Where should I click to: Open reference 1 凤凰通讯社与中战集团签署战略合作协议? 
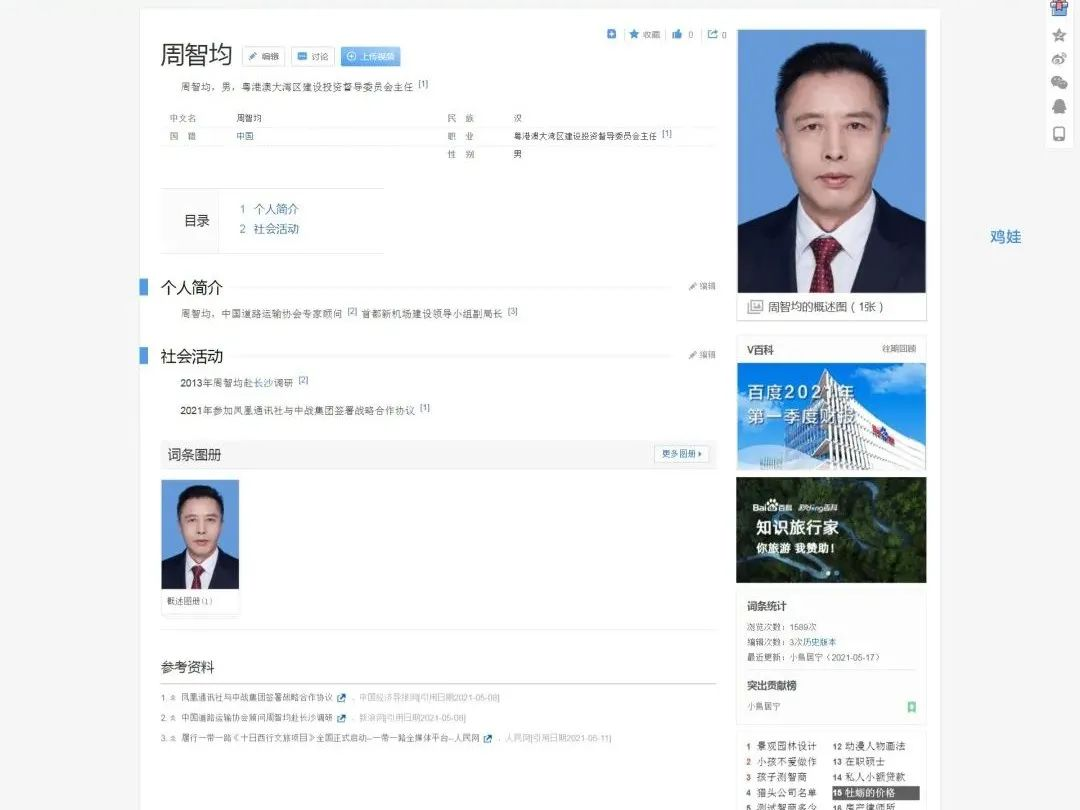tap(257, 698)
